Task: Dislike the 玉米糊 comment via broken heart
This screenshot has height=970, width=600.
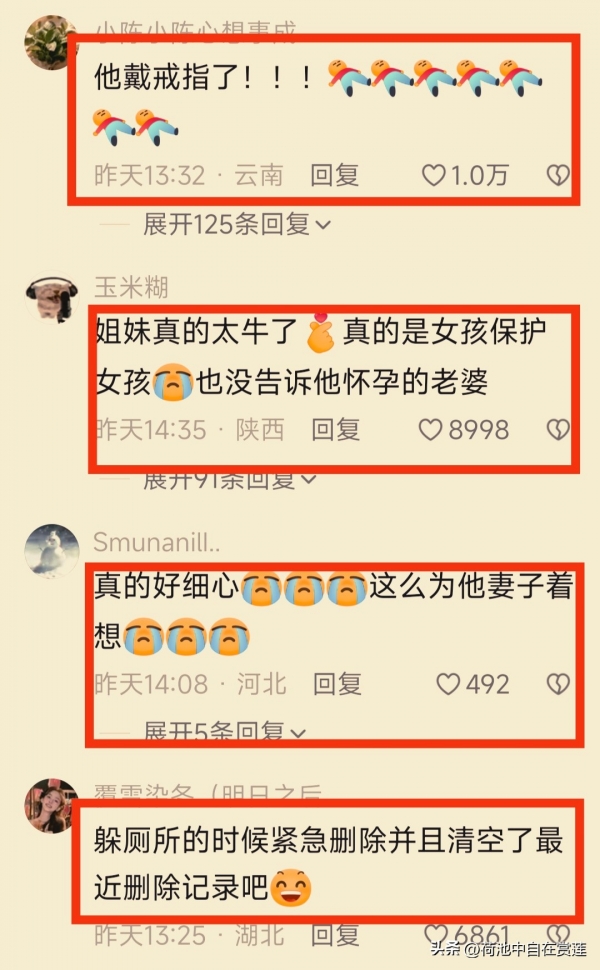Action: coord(558,430)
